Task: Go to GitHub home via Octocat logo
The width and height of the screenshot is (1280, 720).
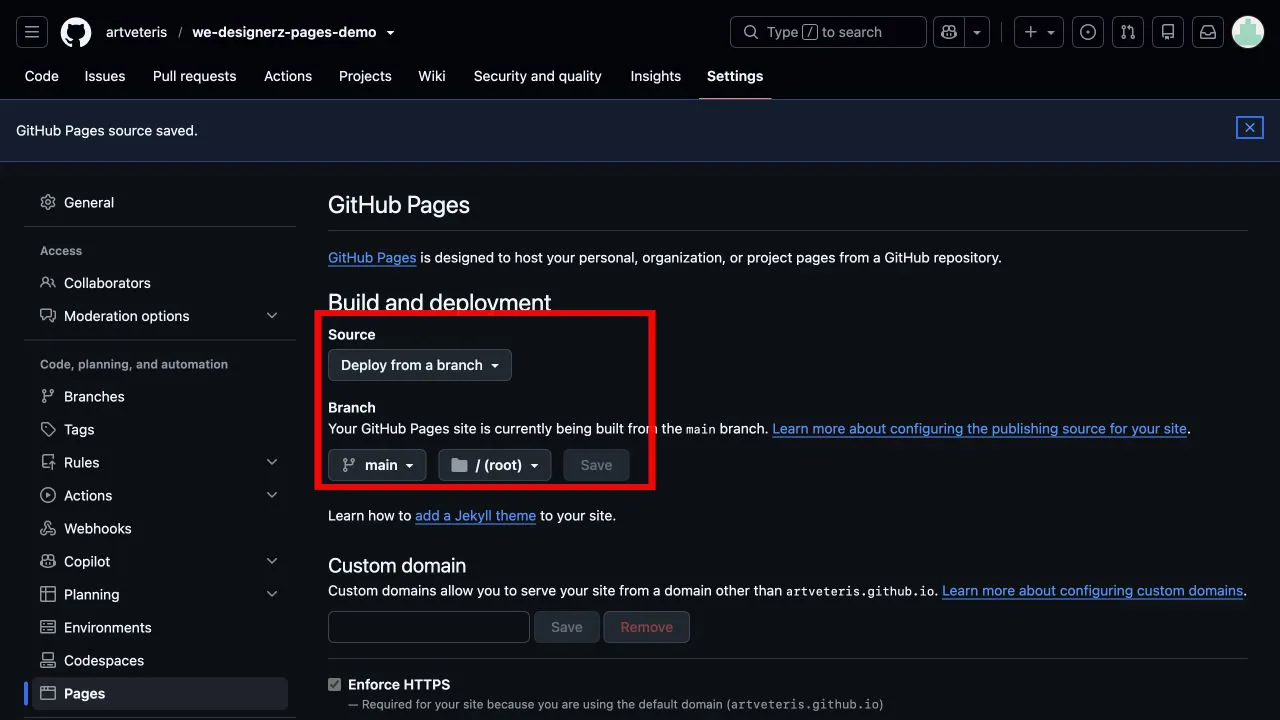Action: coord(76,32)
